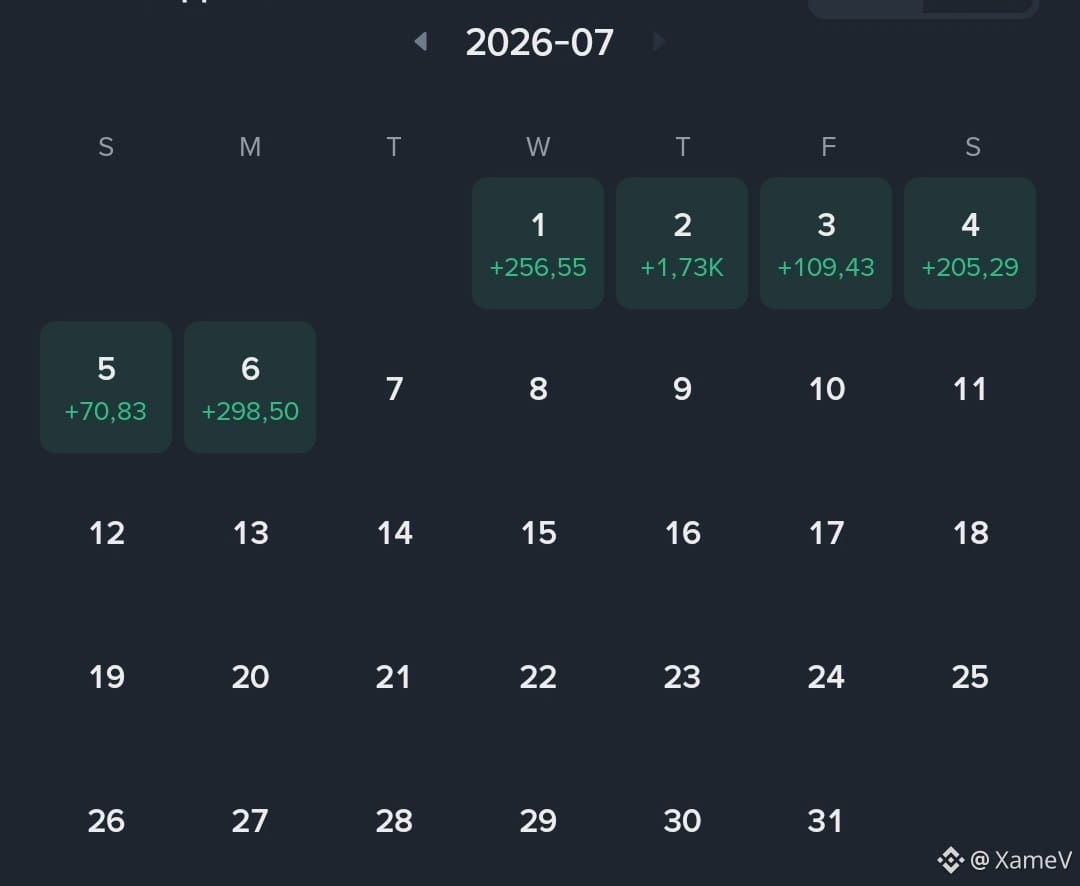Select date 23 in calendar
1080x886 pixels.
click(x=682, y=677)
